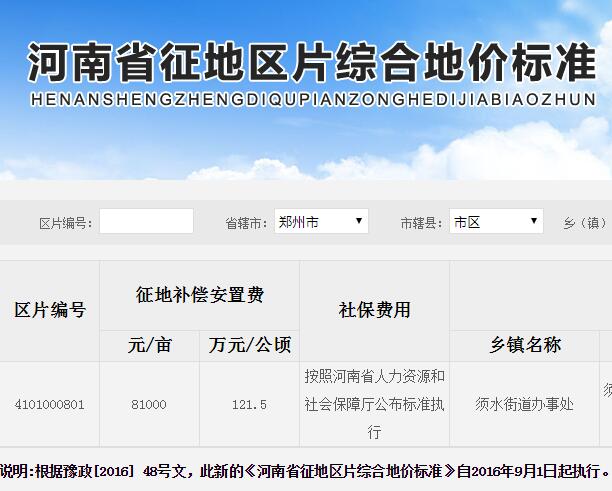The width and height of the screenshot is (612, 491).
Task: Click the 省辖市 filter label
Action: pyautogui.click(x=246, y=223)
